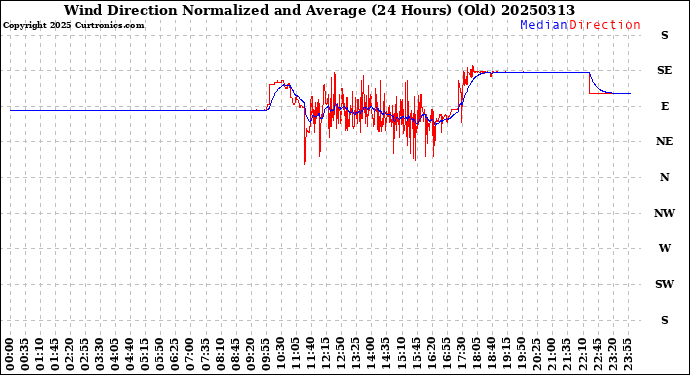
Task: Click the 07:00 time axis label
Action: [190, 354]
